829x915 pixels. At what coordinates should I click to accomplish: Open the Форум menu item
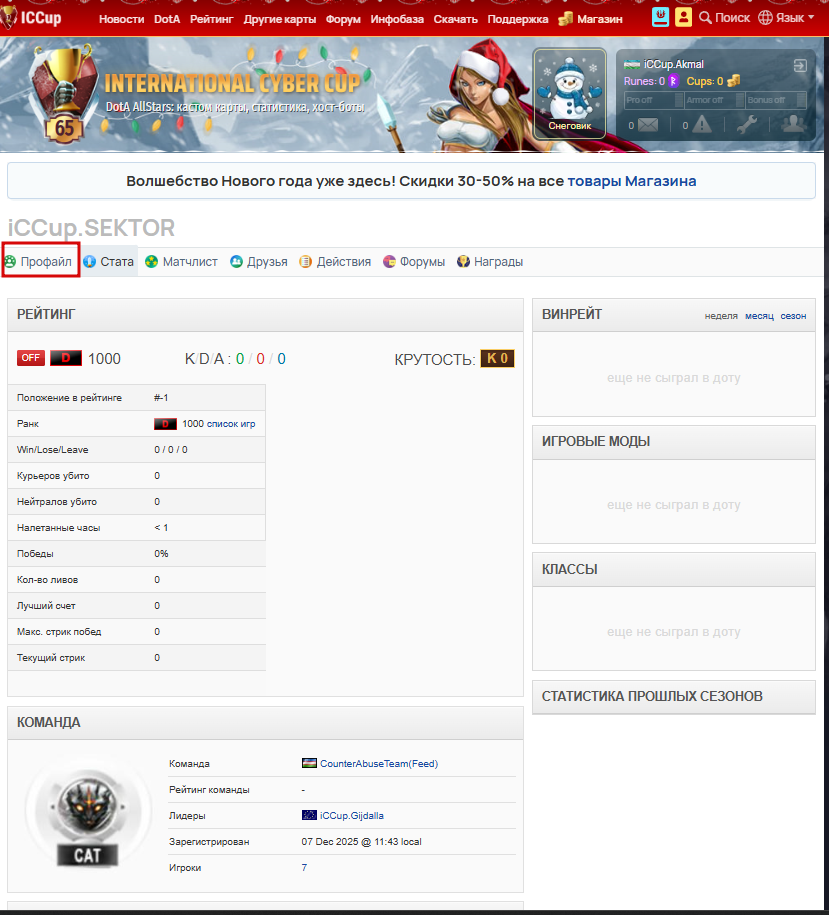coord(343,19)
